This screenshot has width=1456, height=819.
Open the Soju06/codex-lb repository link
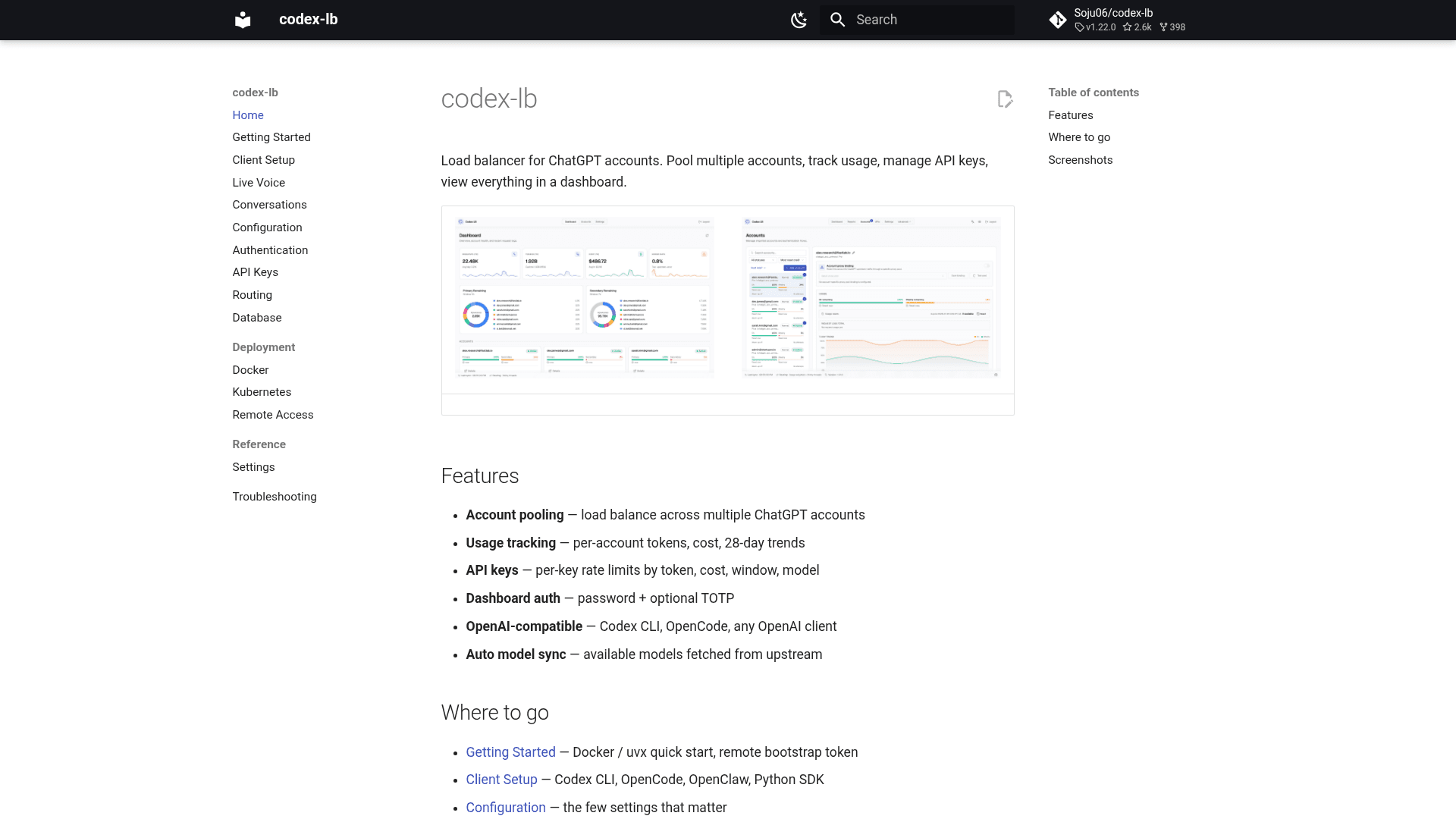[1117, 20]
